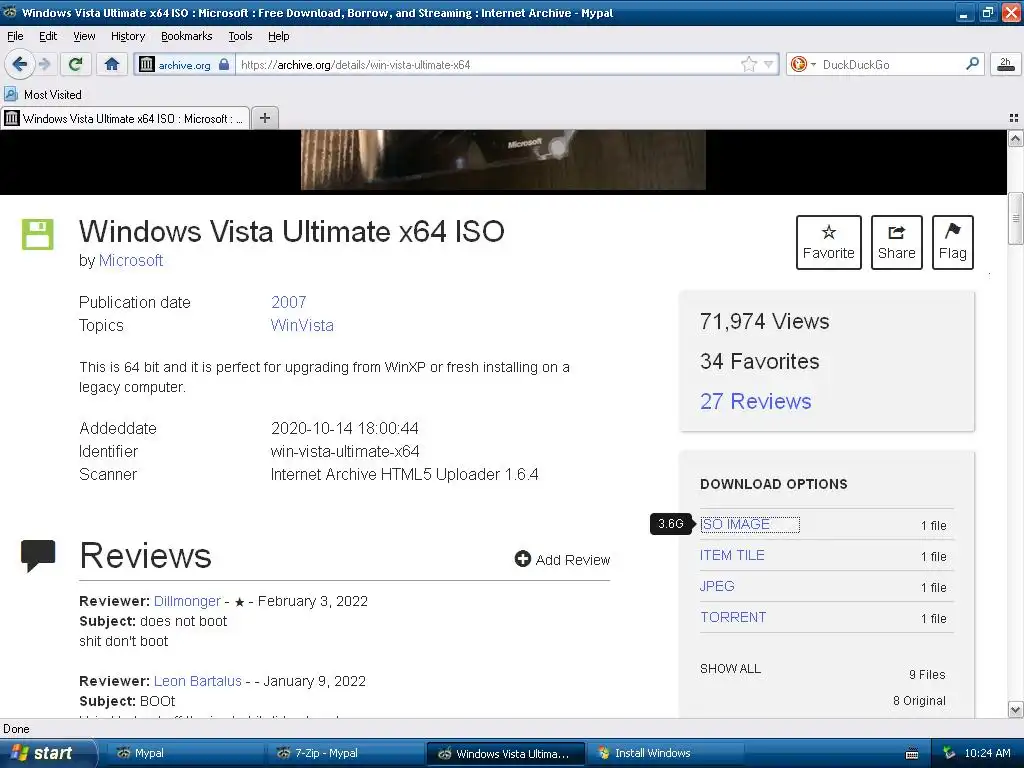Click SHOW ALL download files
The image size is (1024, 768).
click(x=730, y=669)
